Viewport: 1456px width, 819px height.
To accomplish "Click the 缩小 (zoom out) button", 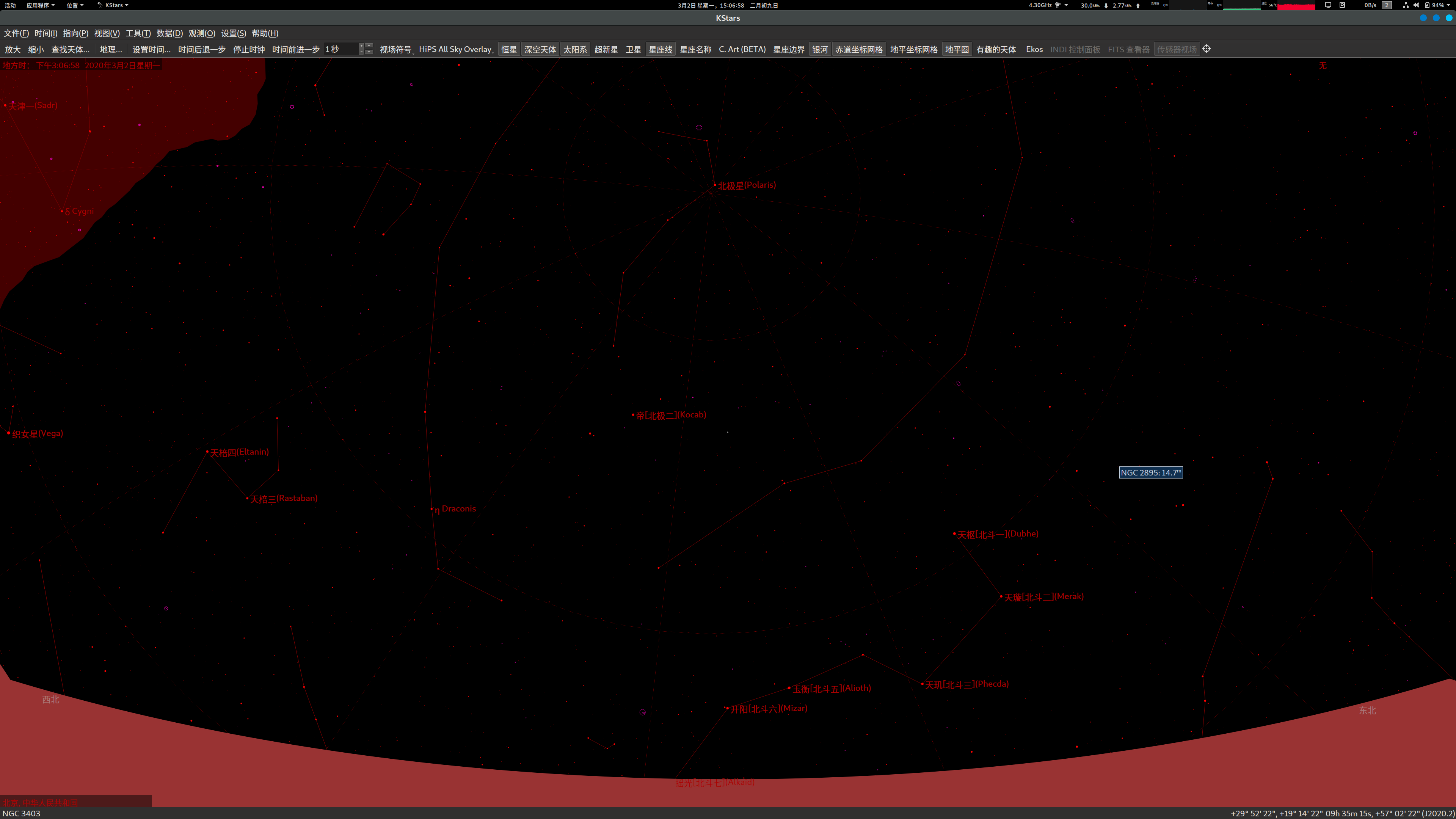I will coord(36,49).
